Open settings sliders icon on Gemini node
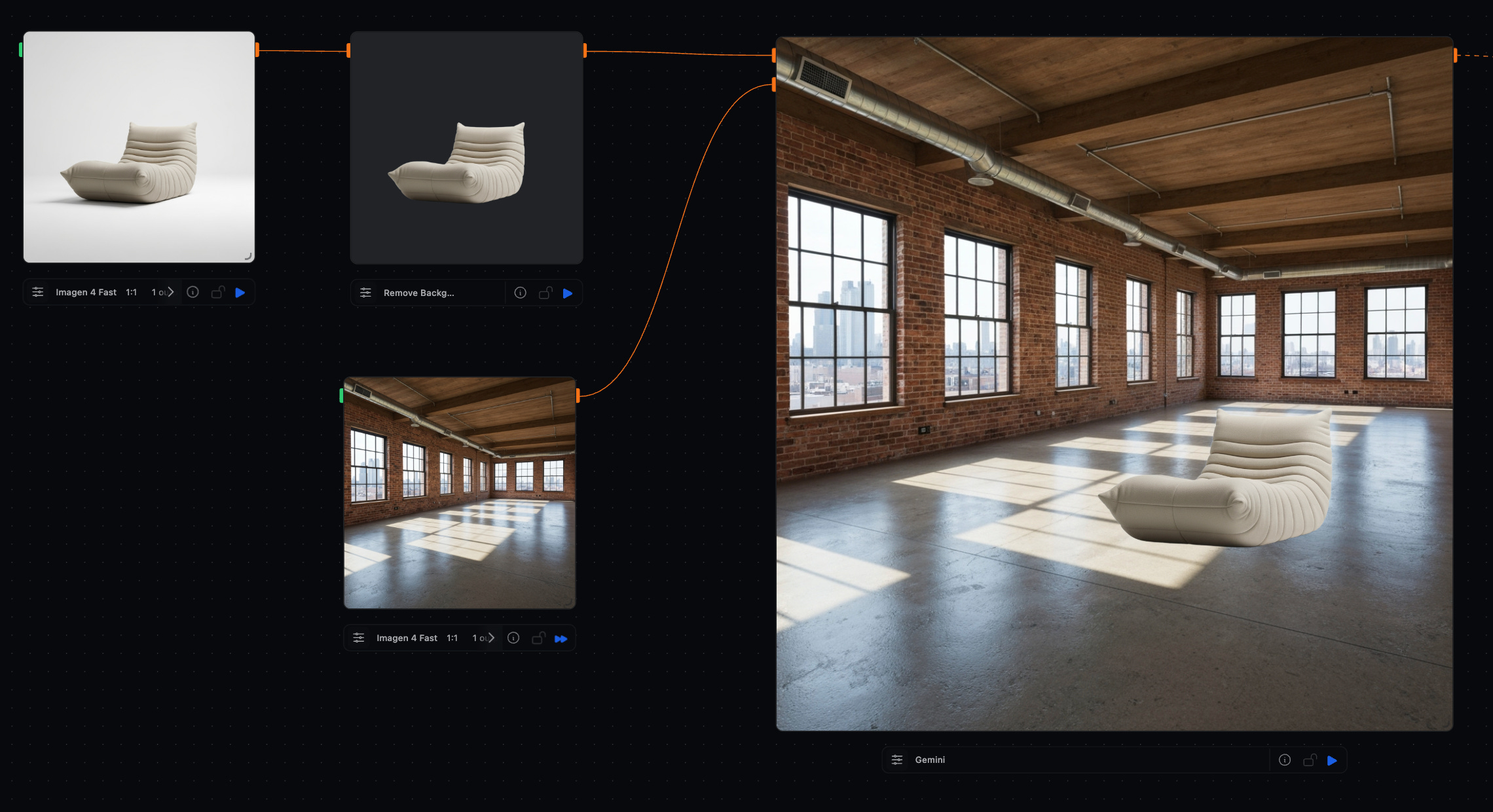The height and width of the screenshot is (812, 1493). (x=897, y=760)
